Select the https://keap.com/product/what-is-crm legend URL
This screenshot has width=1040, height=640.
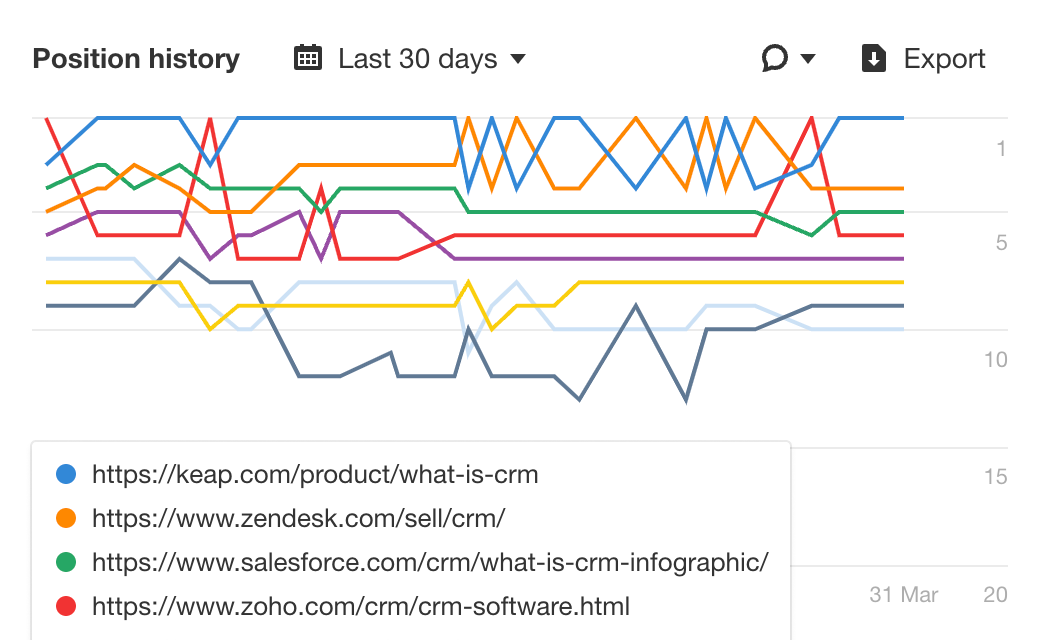tap(315, 475)
